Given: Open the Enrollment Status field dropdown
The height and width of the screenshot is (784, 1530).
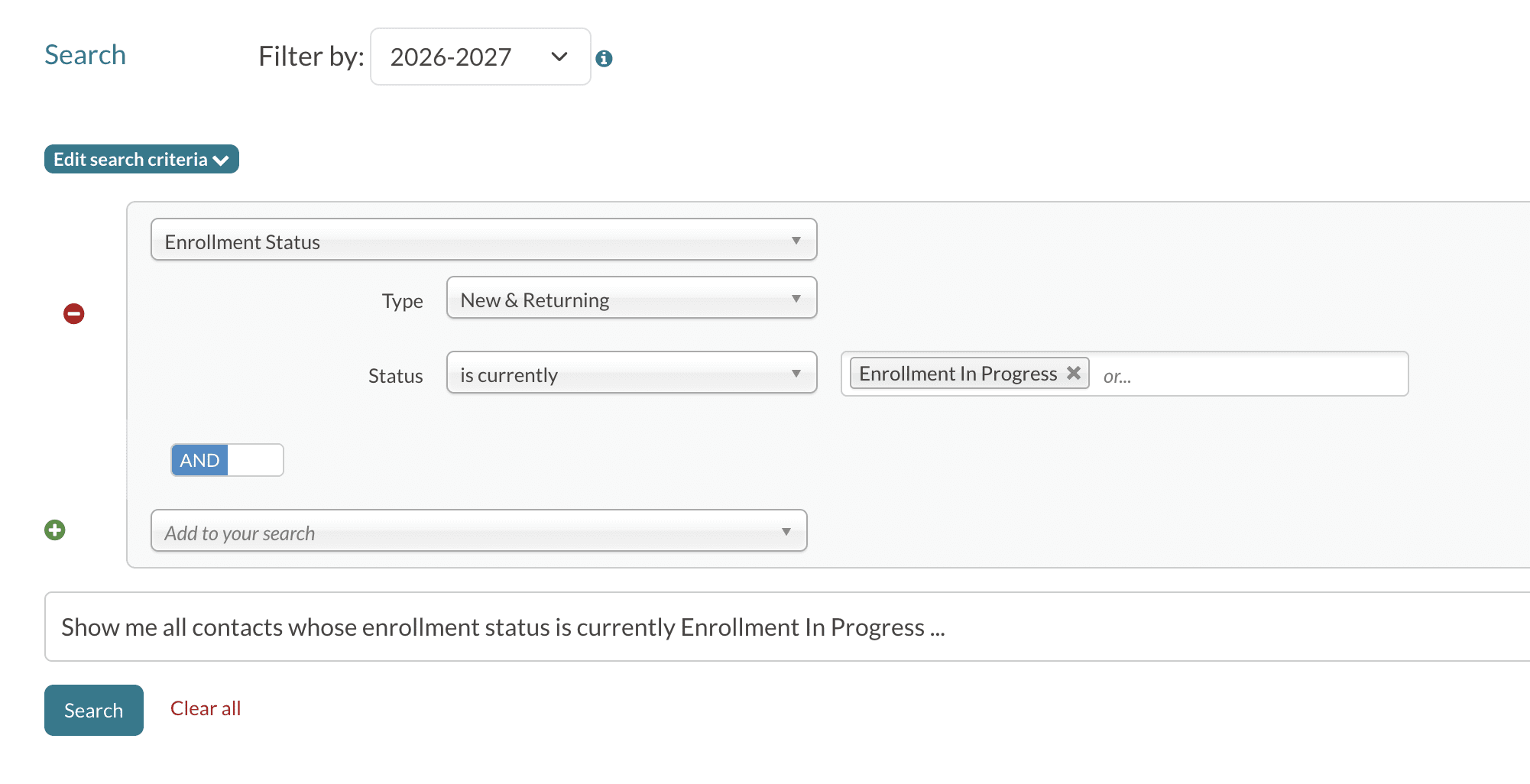Looking at the screenshot, I should tap(483, 240).
